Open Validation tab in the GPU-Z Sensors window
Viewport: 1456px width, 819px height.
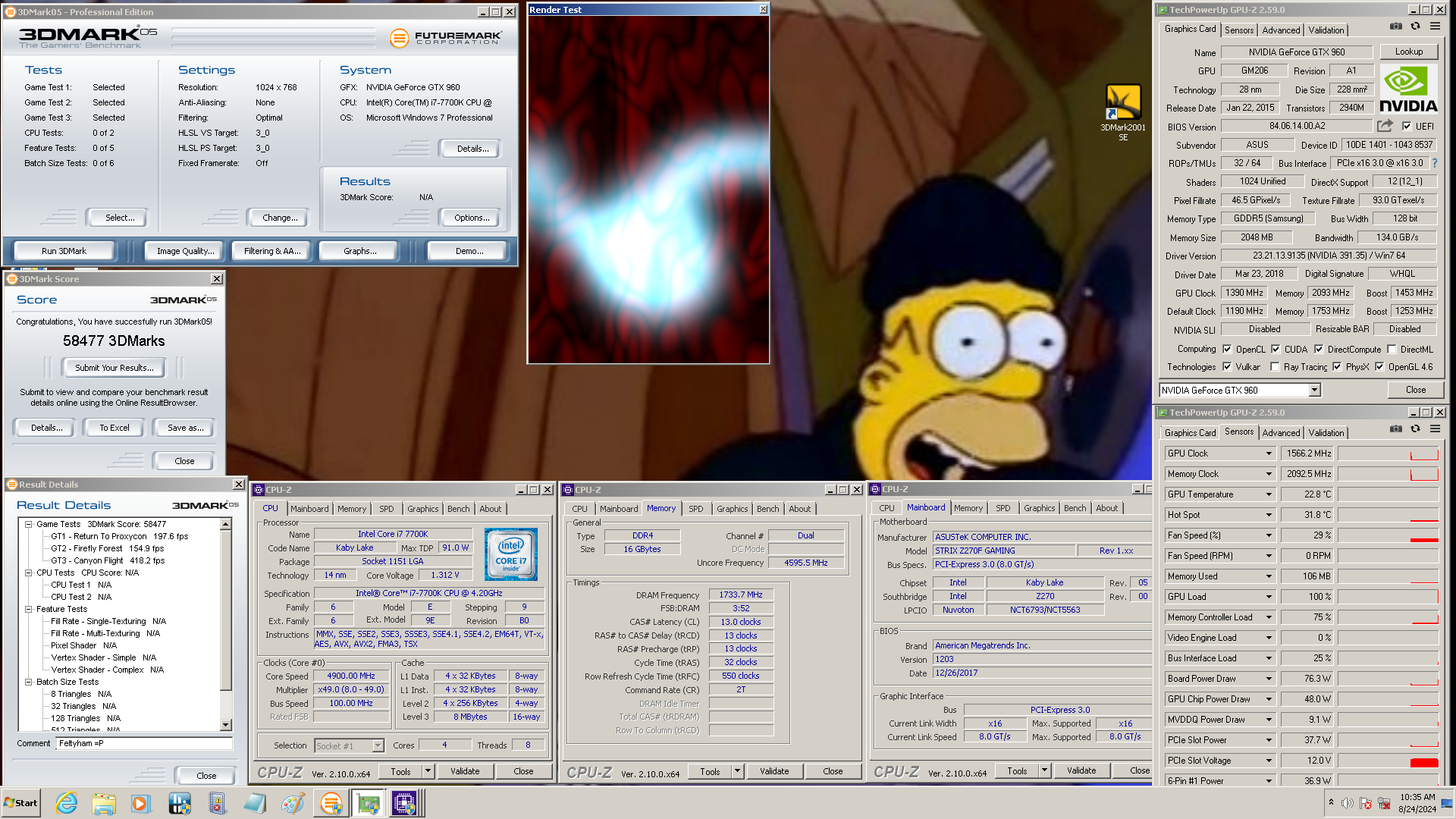[1326, 433]
